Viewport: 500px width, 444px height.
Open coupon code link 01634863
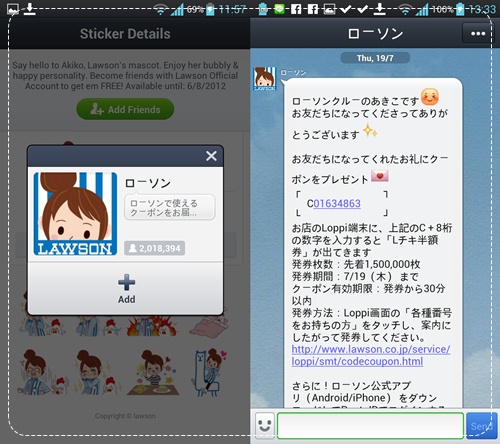pyautogui.click(x=337, y=203)
